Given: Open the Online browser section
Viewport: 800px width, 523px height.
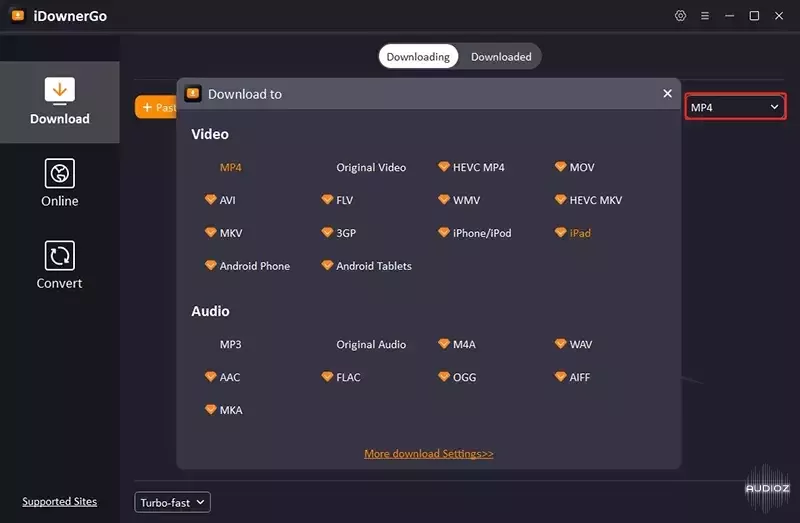Looking at the screenshot, I should 60,183.
